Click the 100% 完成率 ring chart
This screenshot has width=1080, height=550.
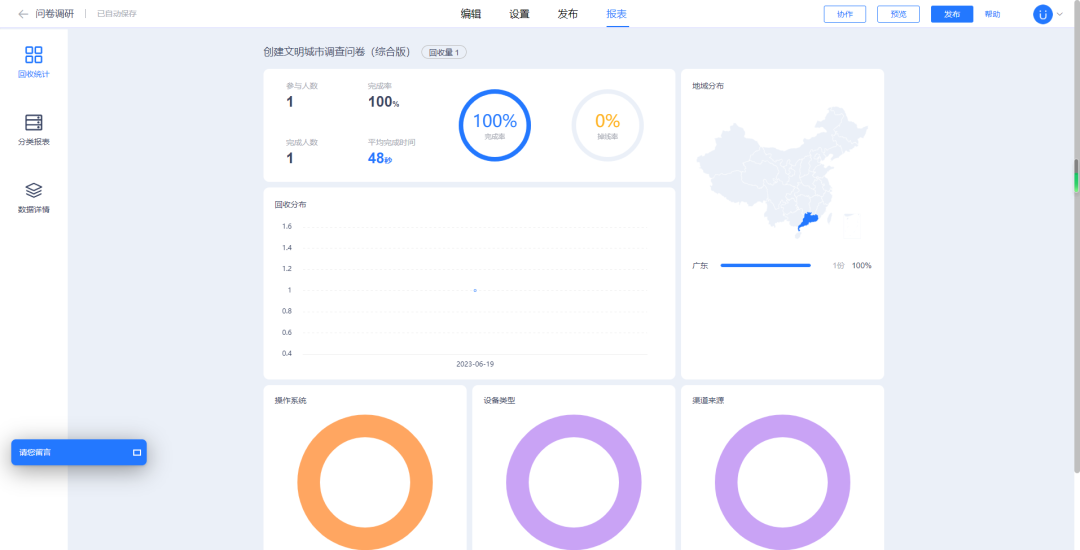[495, 125]
